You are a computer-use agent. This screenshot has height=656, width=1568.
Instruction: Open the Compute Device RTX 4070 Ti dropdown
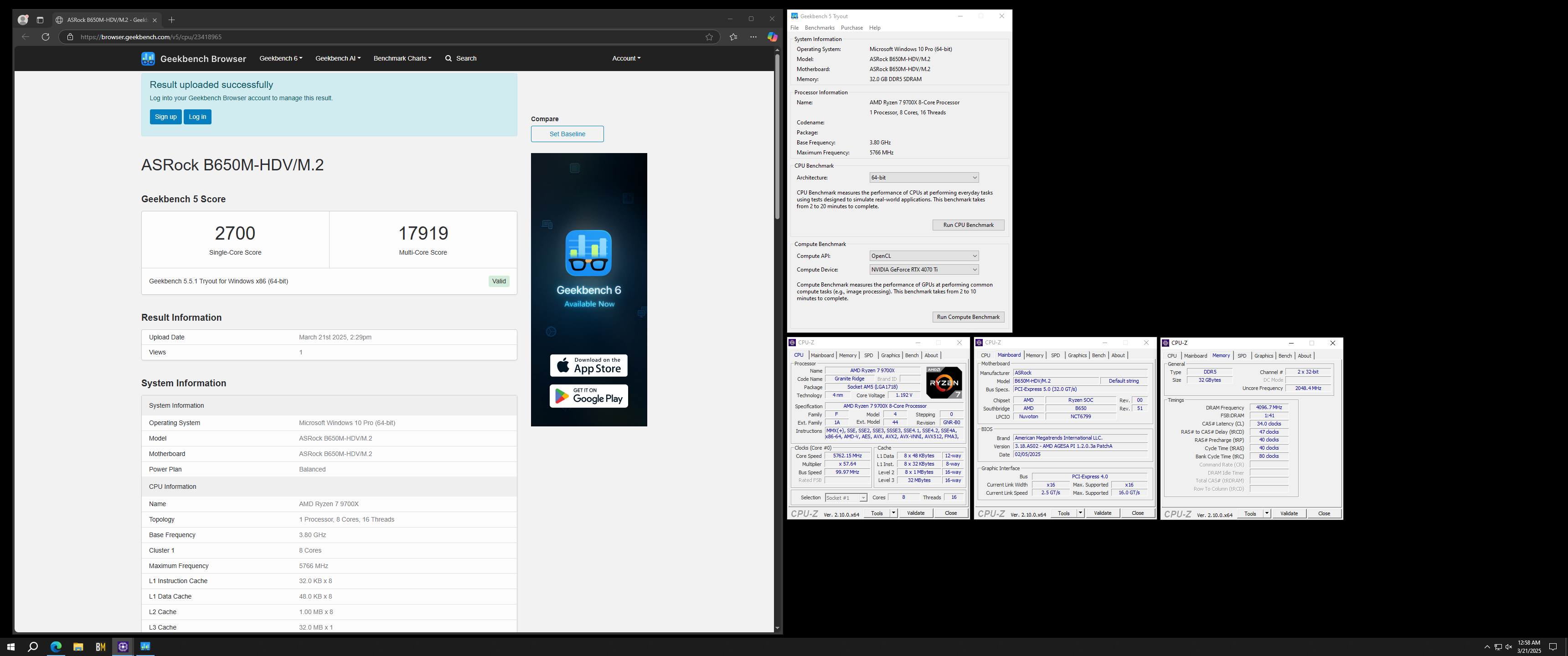(x=924, y=270)
